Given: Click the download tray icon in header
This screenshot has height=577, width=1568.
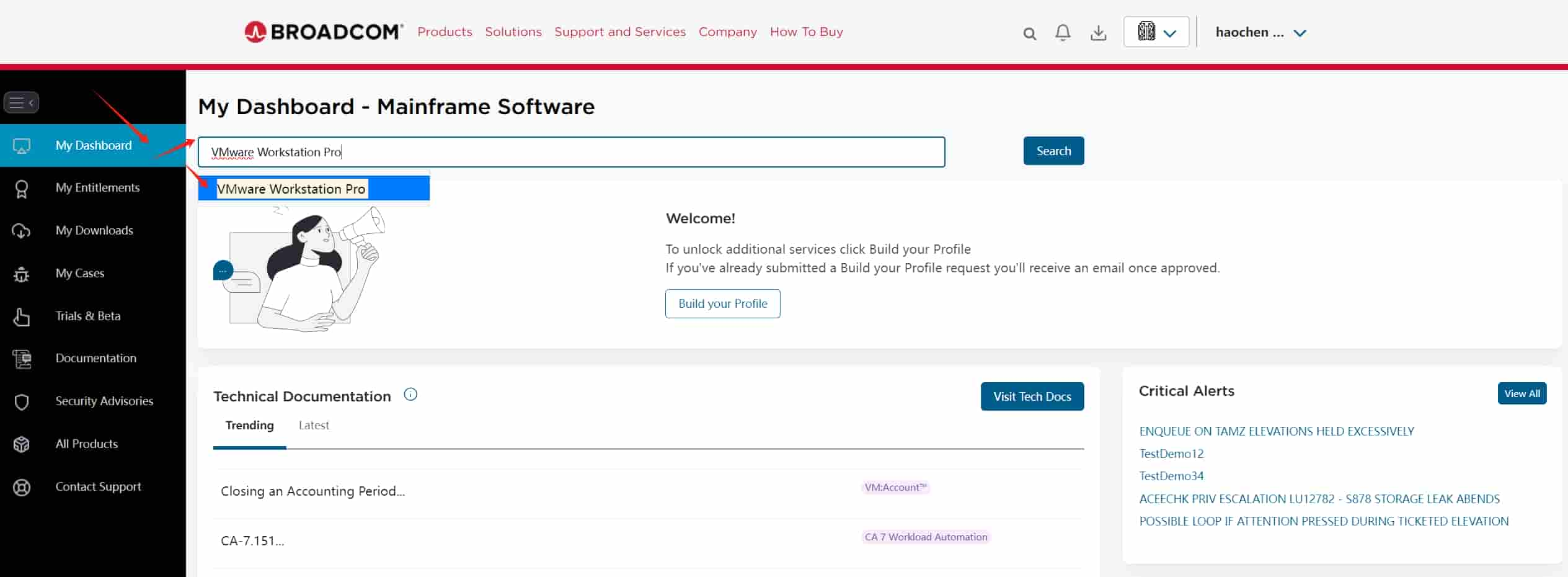Looking at the screenshot, I should click(1098, 33).
